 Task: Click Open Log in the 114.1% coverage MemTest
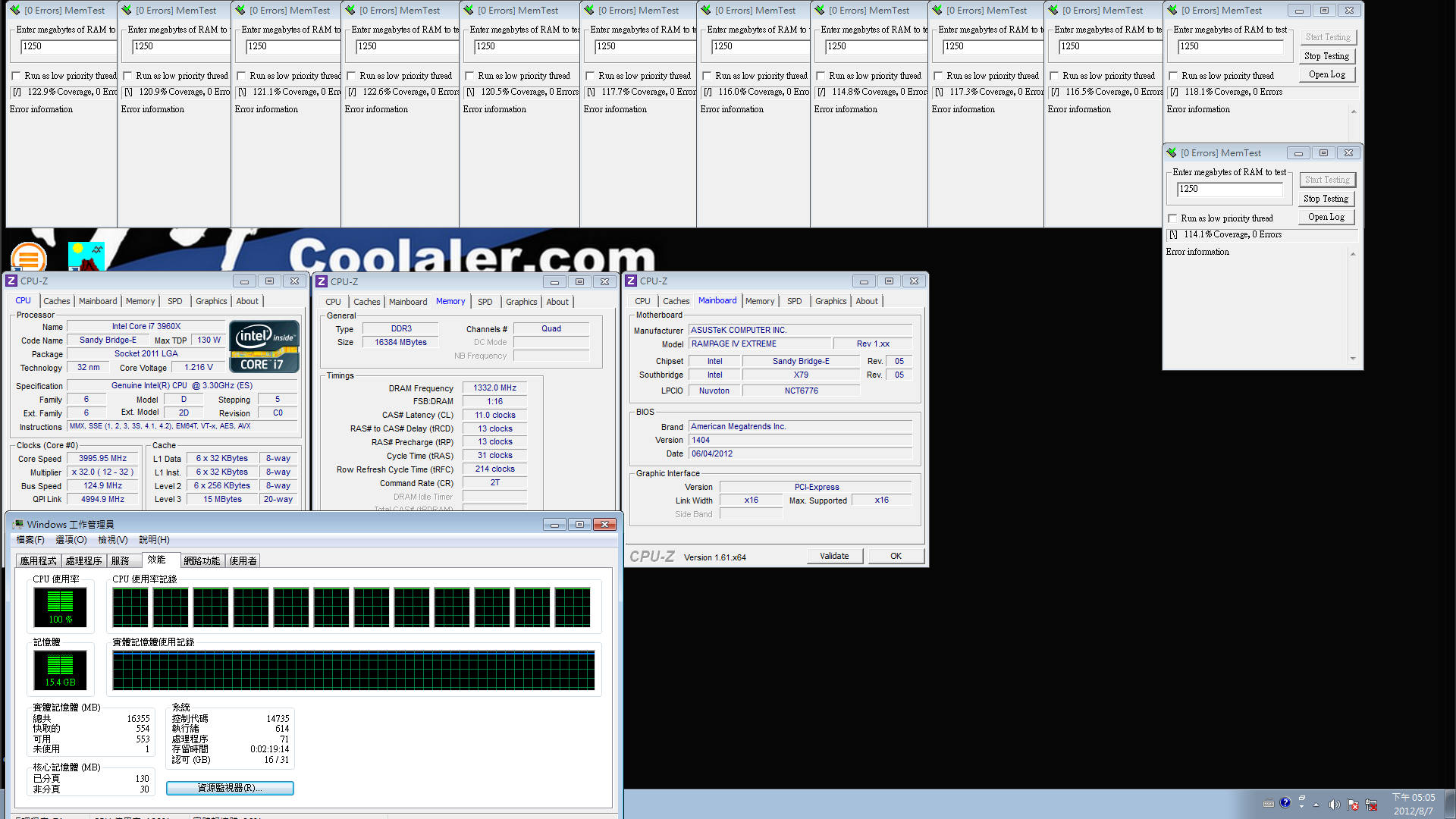click(x=1326, y=218)
